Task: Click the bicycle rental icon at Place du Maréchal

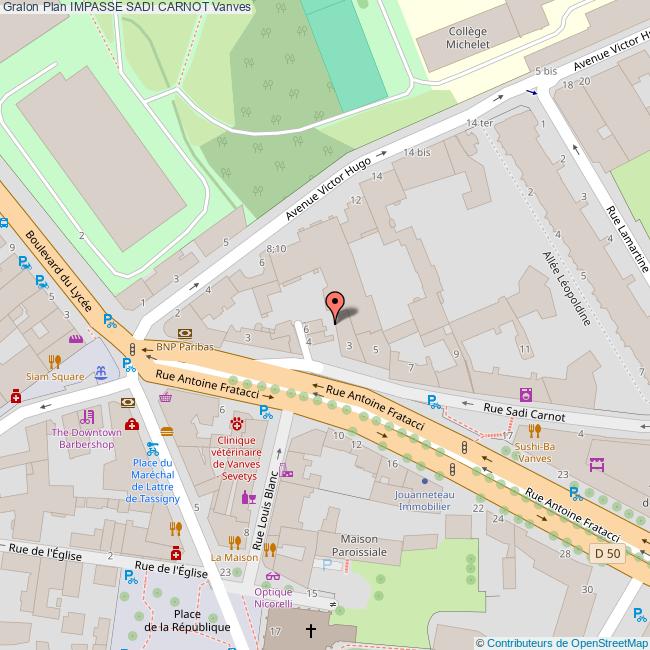Action: point(153,449)
